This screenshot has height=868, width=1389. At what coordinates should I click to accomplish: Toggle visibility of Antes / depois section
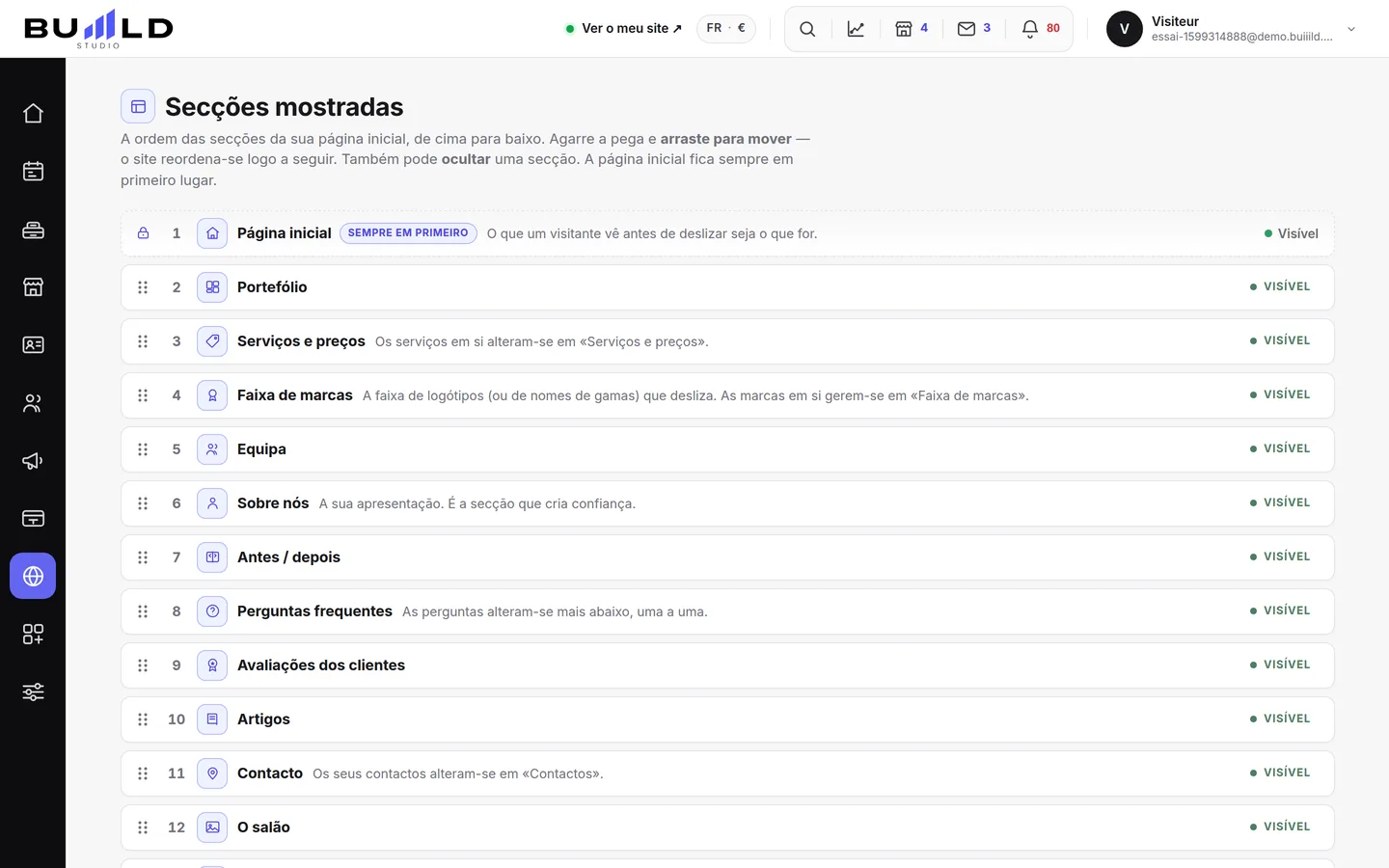[x=1280, y=556]
